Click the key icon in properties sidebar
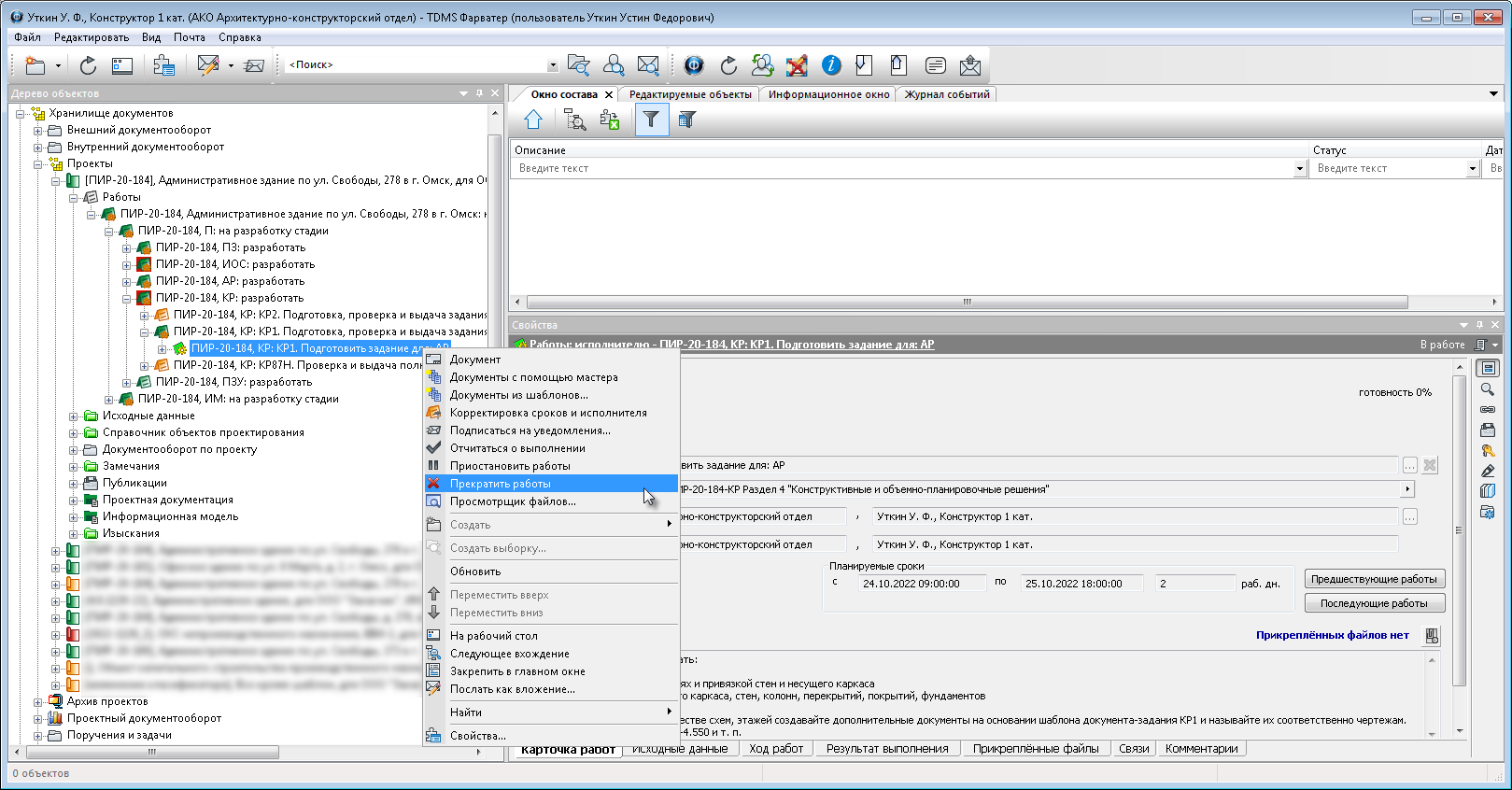 (x=1488, y=450)
